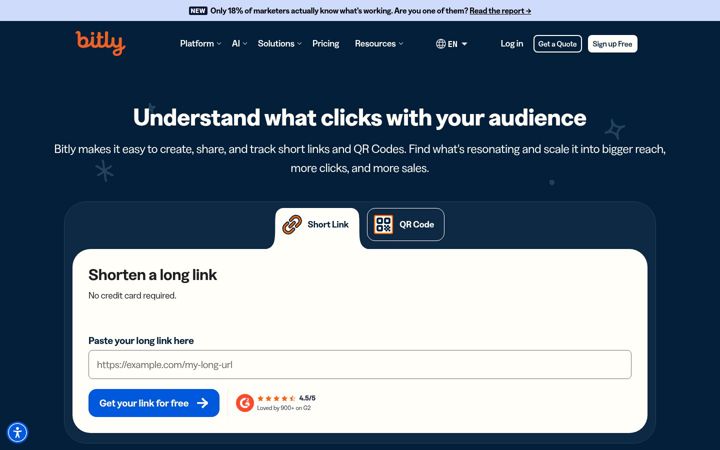
Task: Click the G2 logo badge
Action: point(245,403)
